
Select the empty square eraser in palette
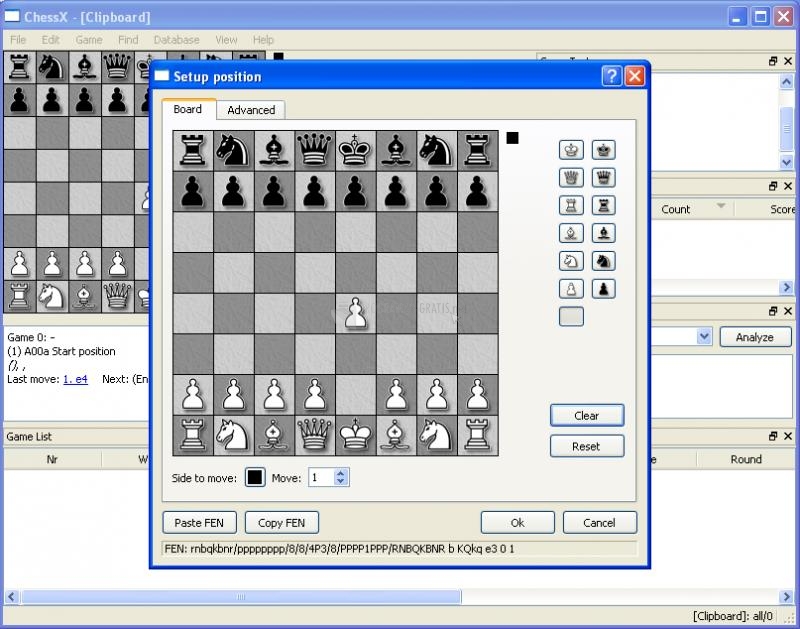click(x=571, y=316)
